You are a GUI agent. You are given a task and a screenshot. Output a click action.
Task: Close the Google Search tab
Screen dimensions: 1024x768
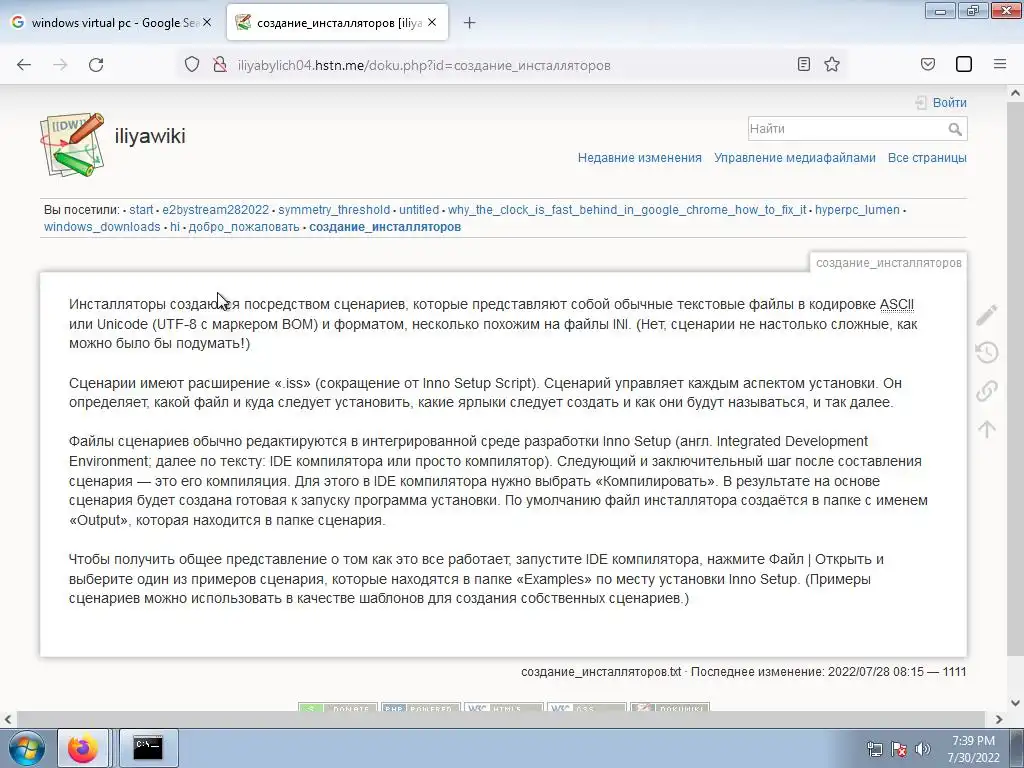tap(207, 22)
